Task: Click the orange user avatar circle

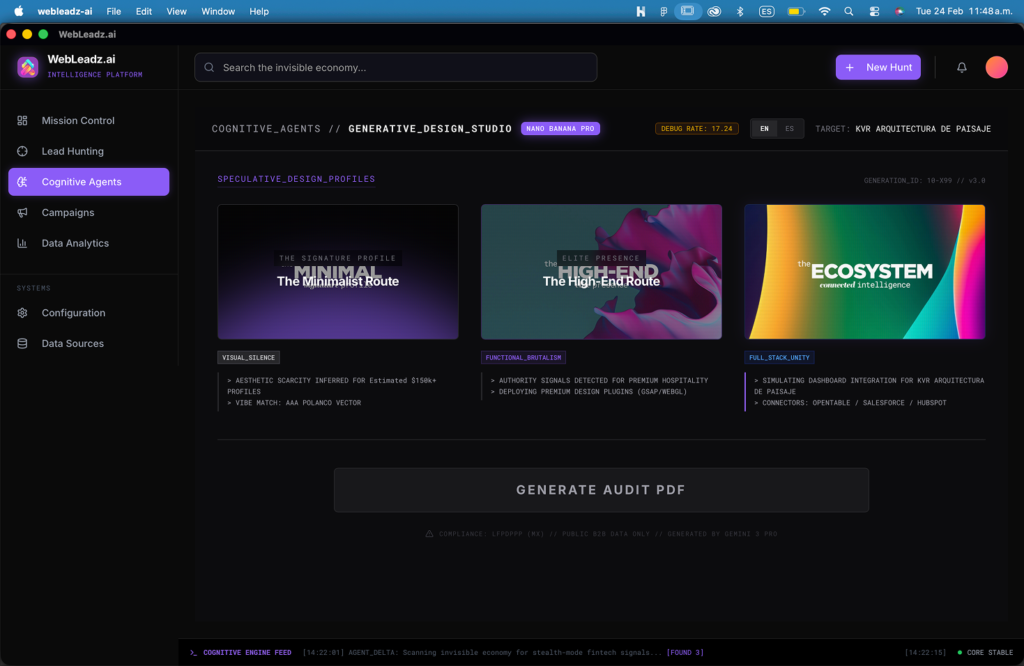Action: (996, 67)
